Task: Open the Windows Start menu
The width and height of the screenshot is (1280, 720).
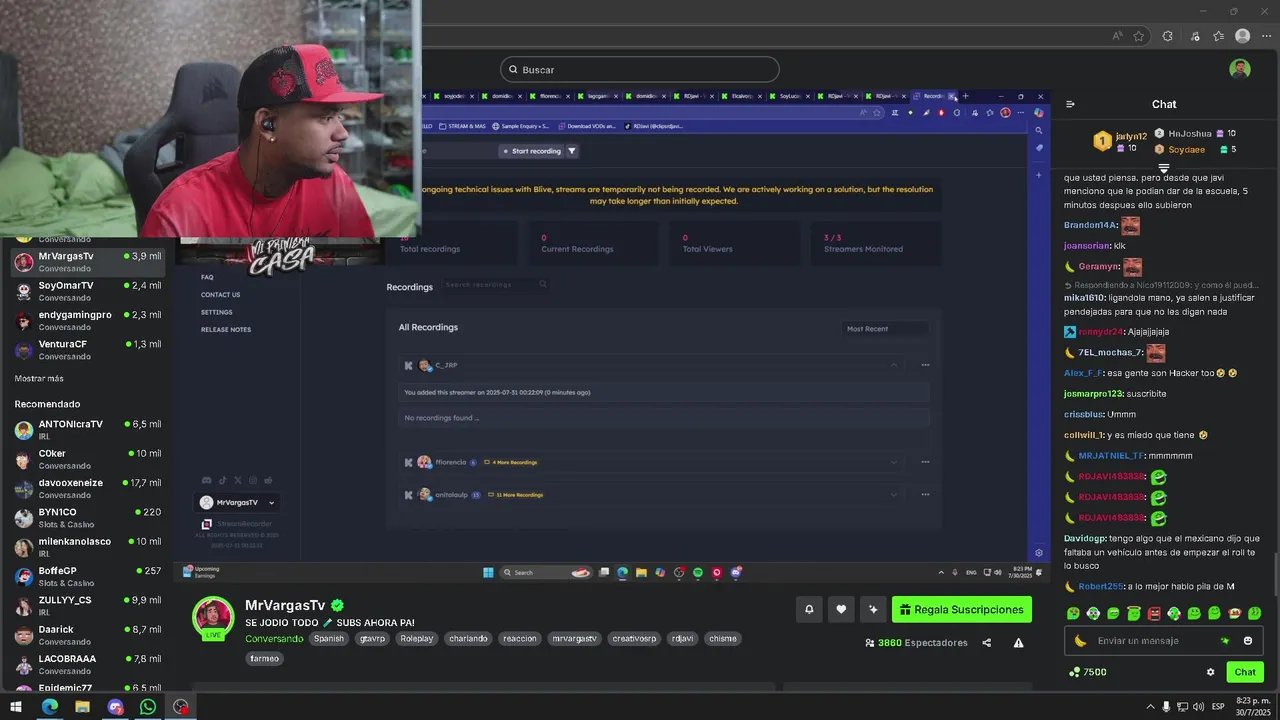Action: tap(16, 707)
